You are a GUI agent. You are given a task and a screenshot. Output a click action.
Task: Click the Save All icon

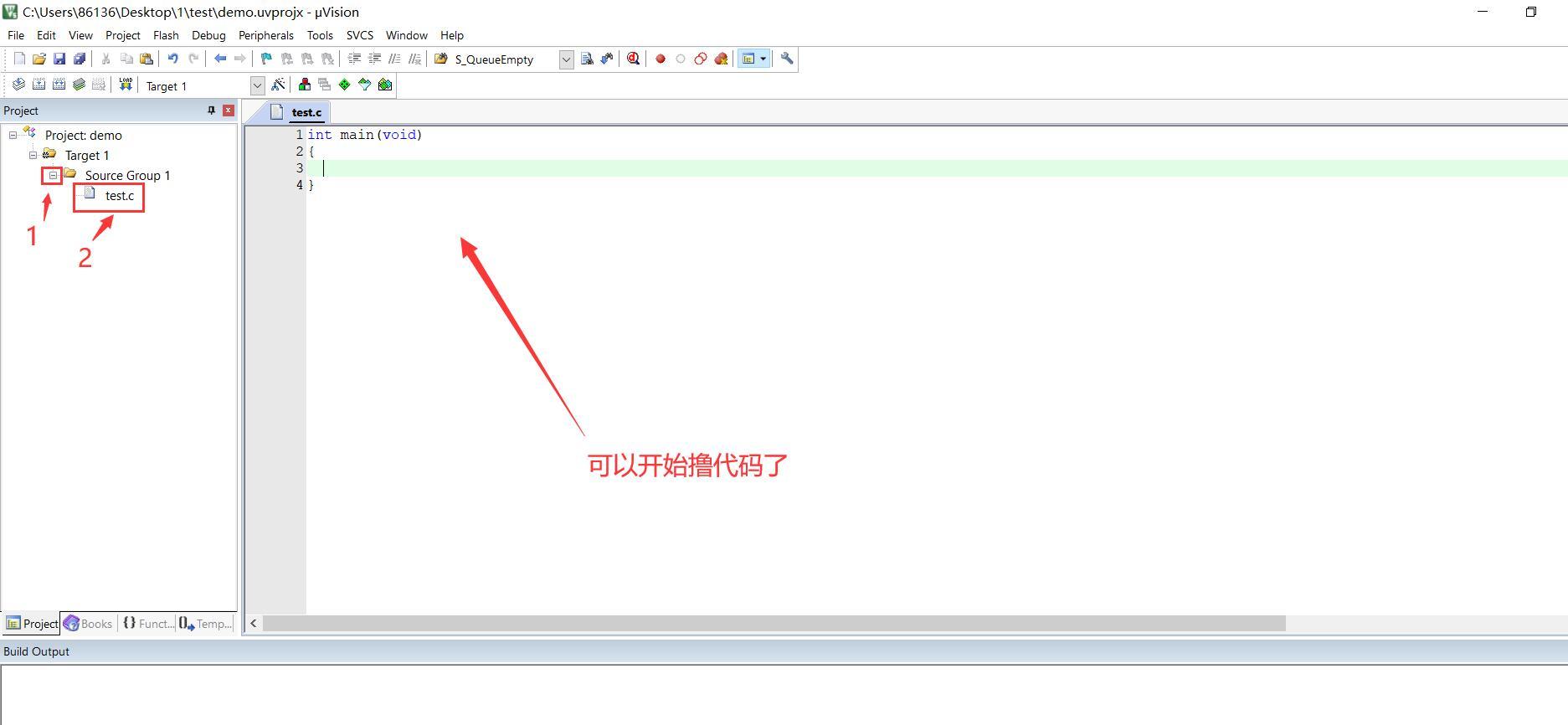[80, 59]
